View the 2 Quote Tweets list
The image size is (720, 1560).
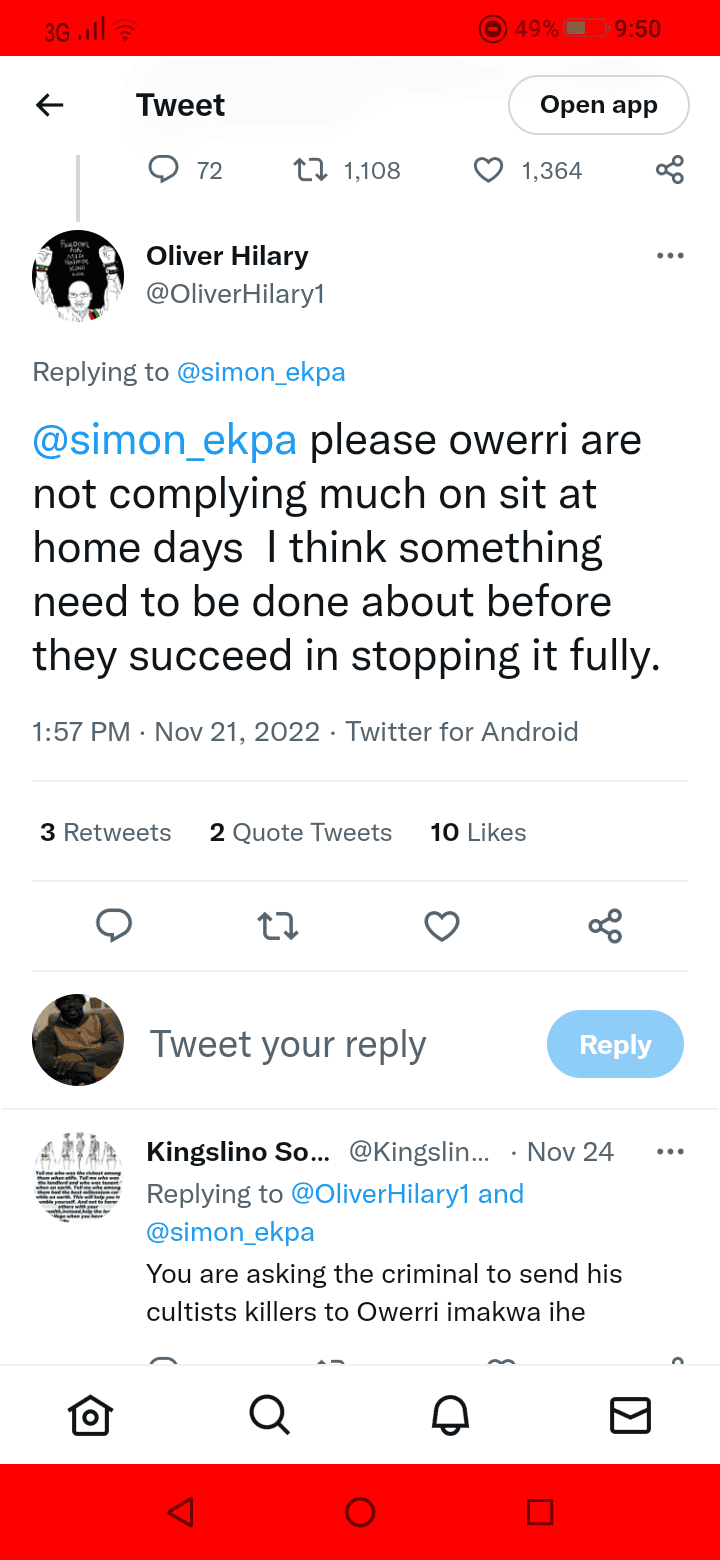click(x=301, y=832)
